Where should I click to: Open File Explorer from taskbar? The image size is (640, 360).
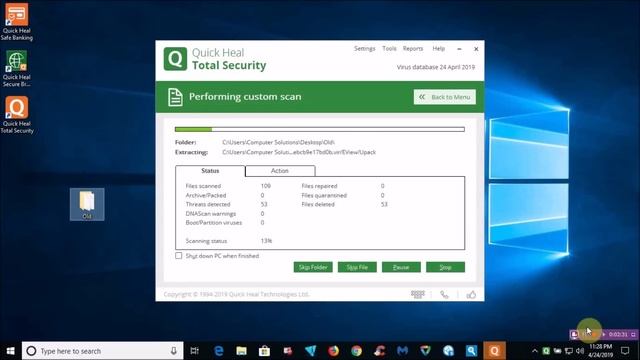point(242,351)
